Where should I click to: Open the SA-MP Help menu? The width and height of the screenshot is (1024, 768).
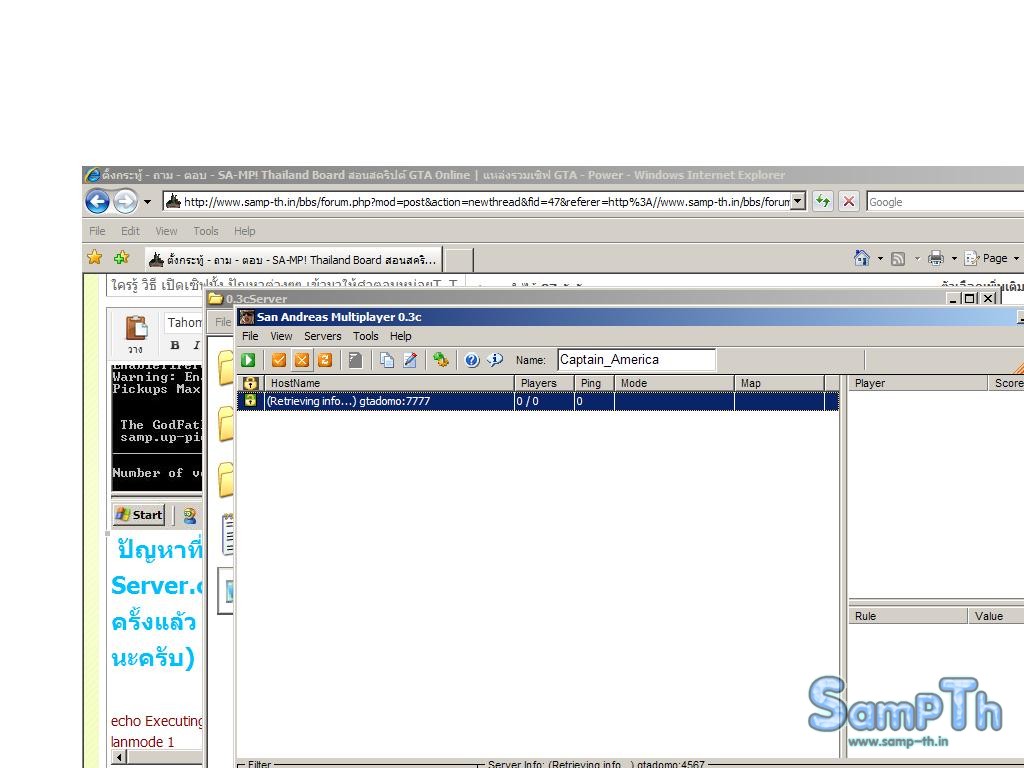tap(401, 336)
